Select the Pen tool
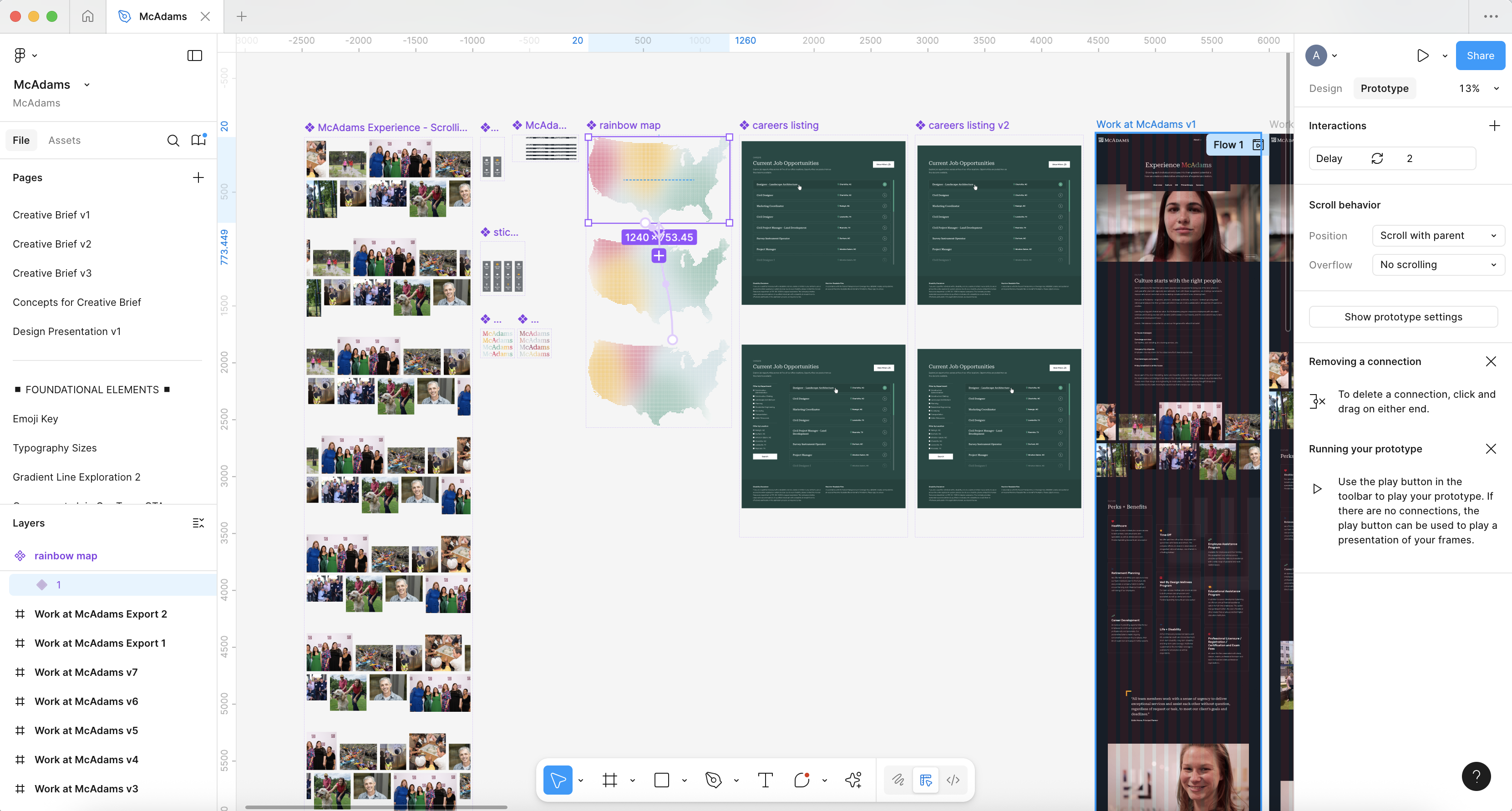 point(713,780)
